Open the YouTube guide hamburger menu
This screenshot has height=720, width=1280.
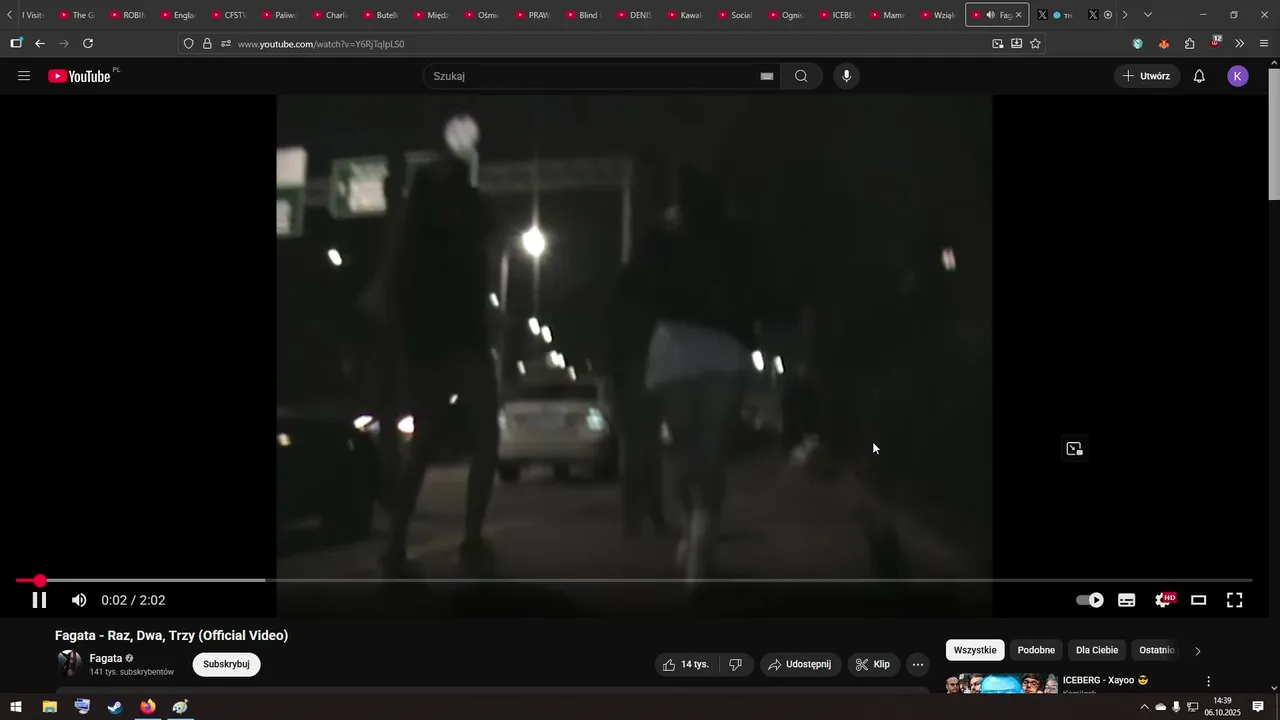[24, 76]
